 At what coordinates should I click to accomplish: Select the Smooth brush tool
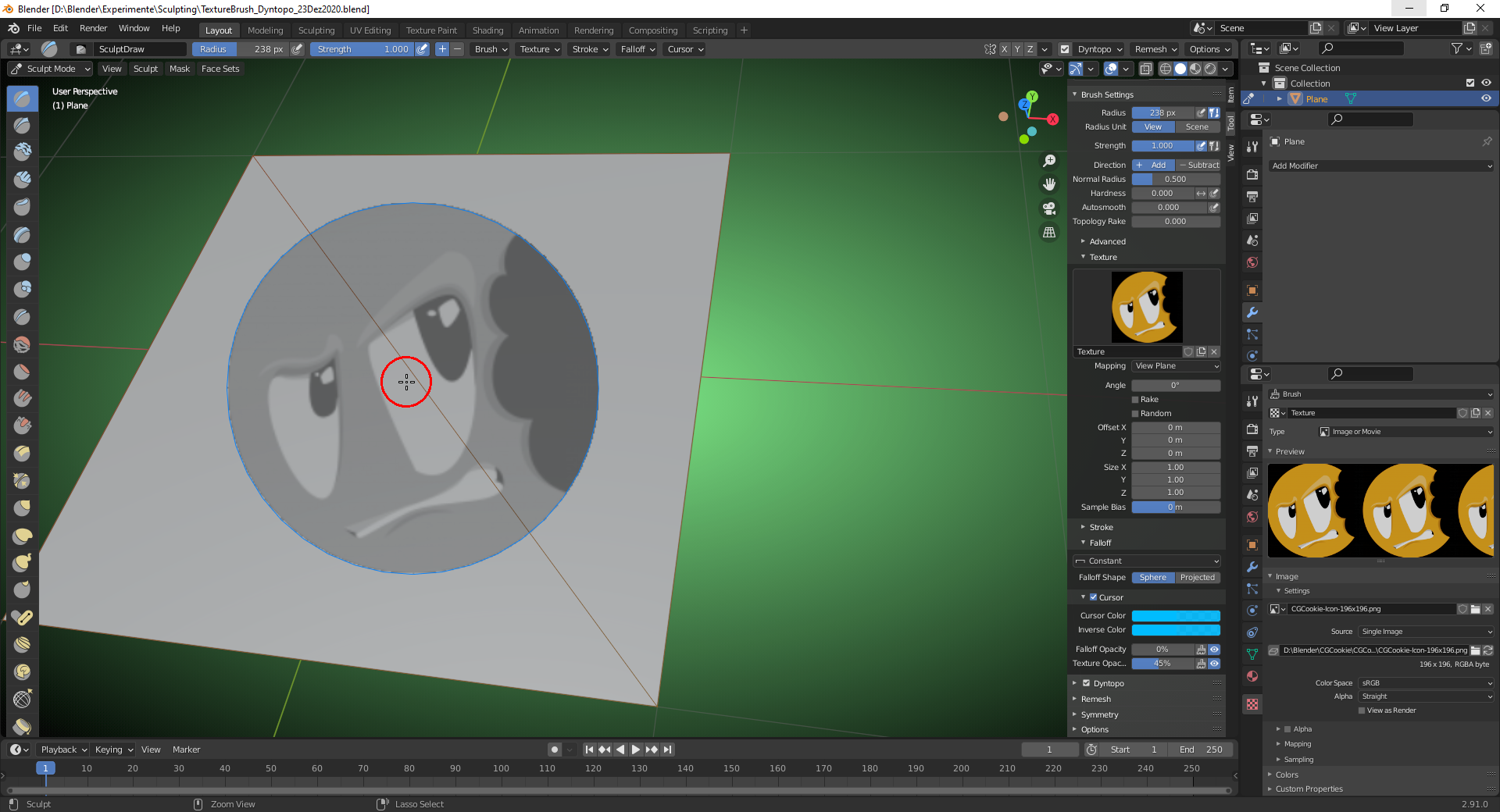pos(22,344)
